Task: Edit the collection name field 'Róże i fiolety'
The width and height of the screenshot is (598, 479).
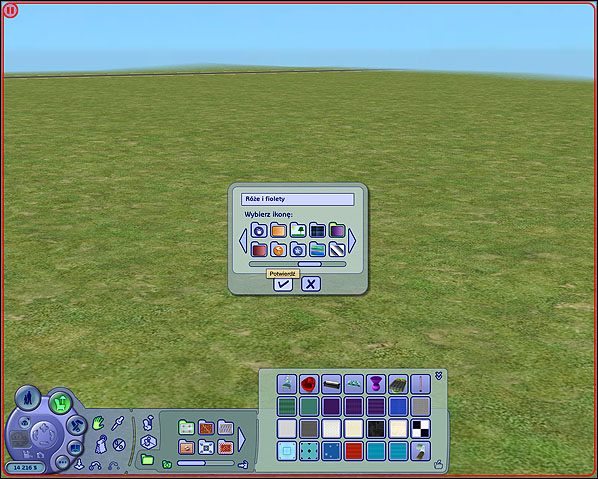Action: [x=297, y=199]
